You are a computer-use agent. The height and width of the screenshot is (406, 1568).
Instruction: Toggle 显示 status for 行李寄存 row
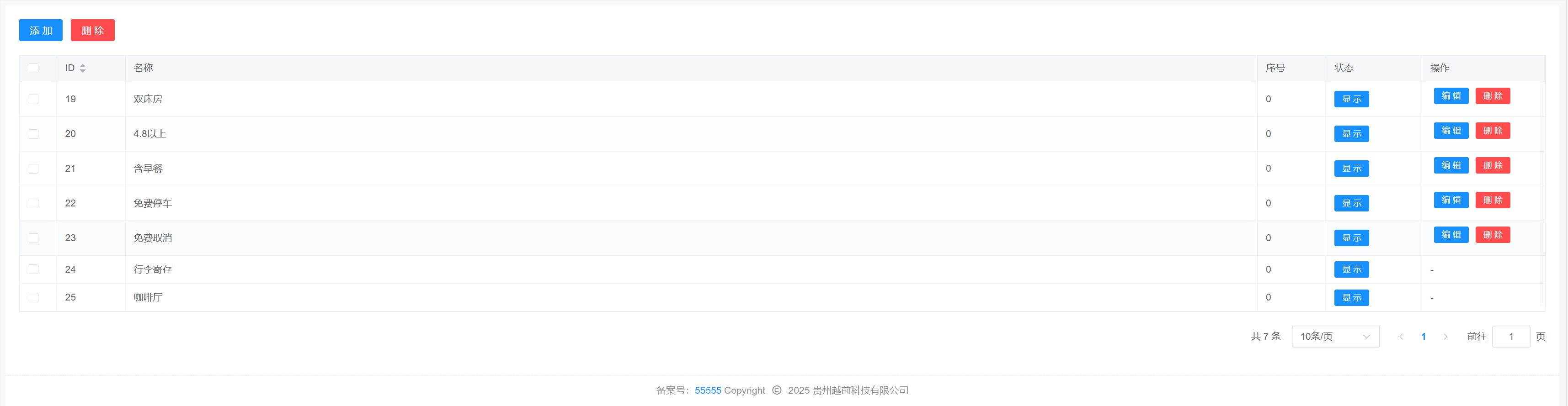pyautogui.click(x=1351, y=269)
